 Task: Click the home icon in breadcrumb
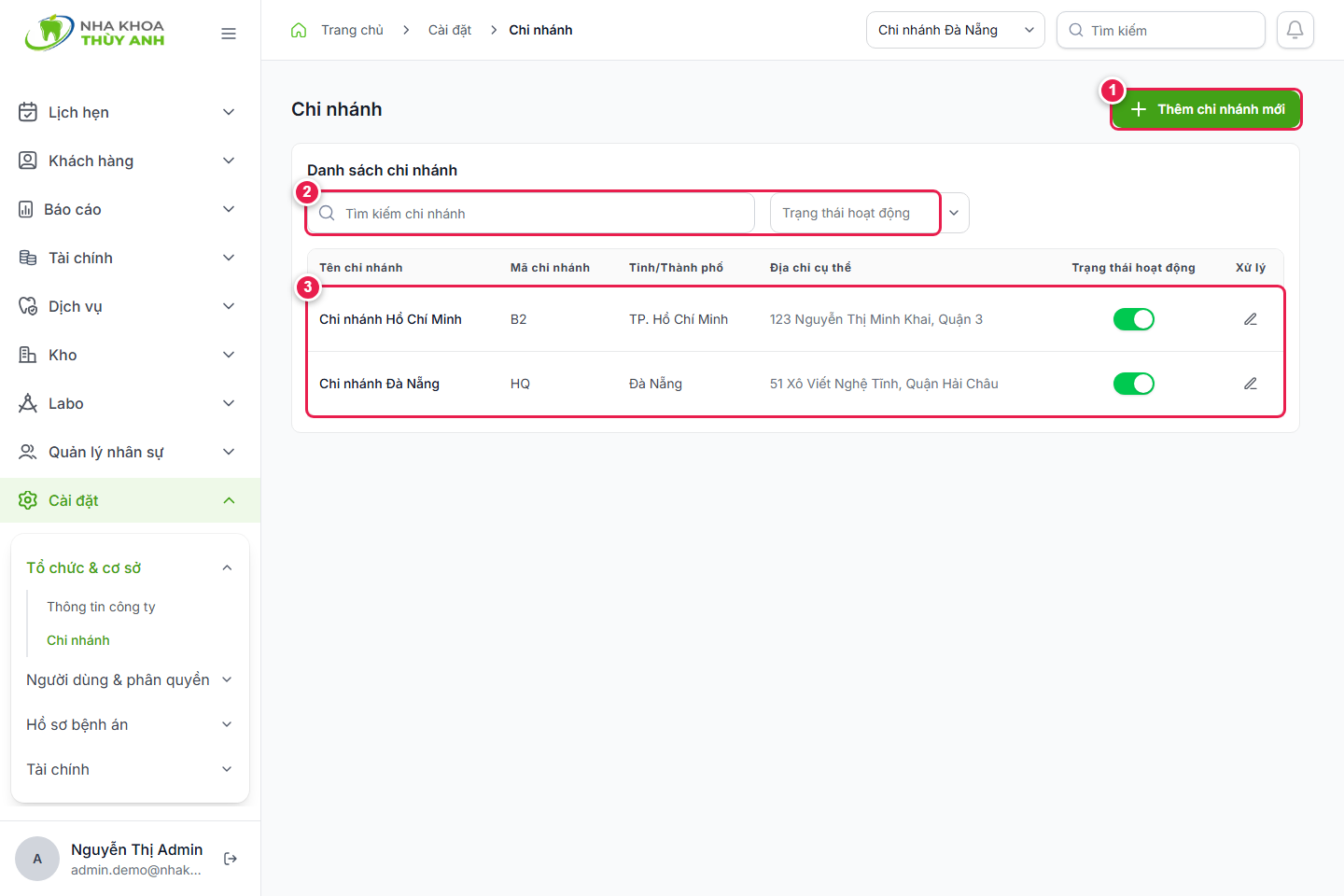coord(299,30)
